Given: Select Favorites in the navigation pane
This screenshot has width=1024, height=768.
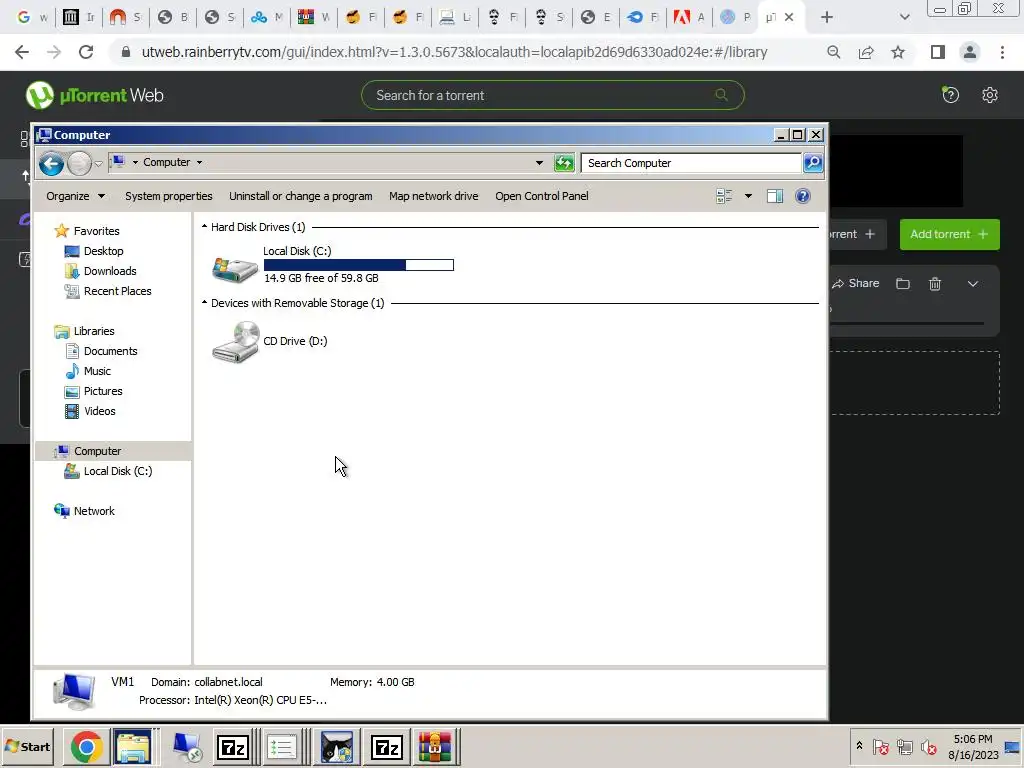Looking at the screenshot, I should [96, 231].
